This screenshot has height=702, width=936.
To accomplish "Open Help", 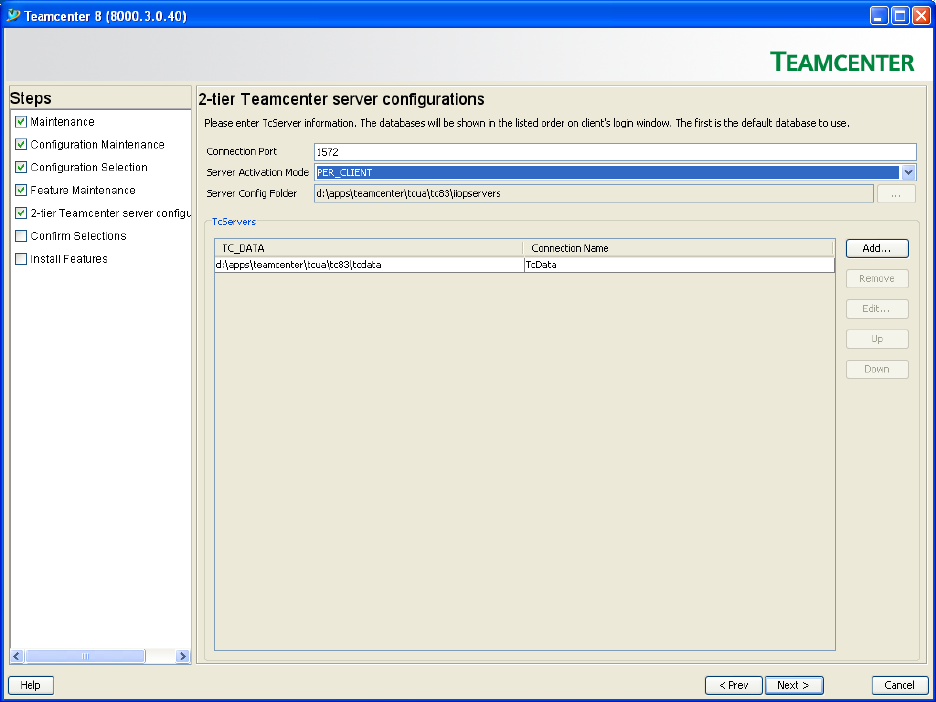I will tap(31, 685).
